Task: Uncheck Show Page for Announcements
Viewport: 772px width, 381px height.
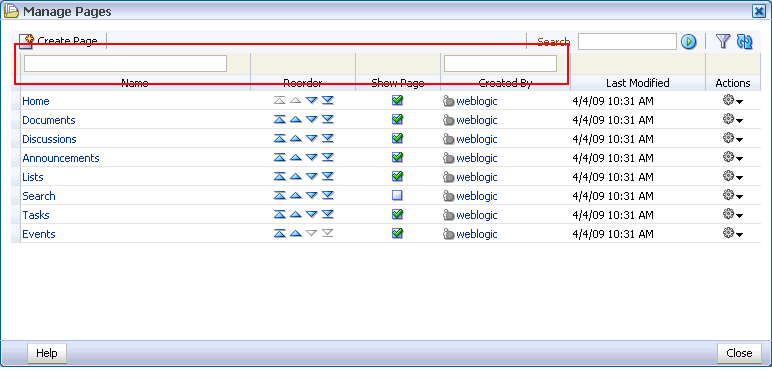Action: click(397, 158)
